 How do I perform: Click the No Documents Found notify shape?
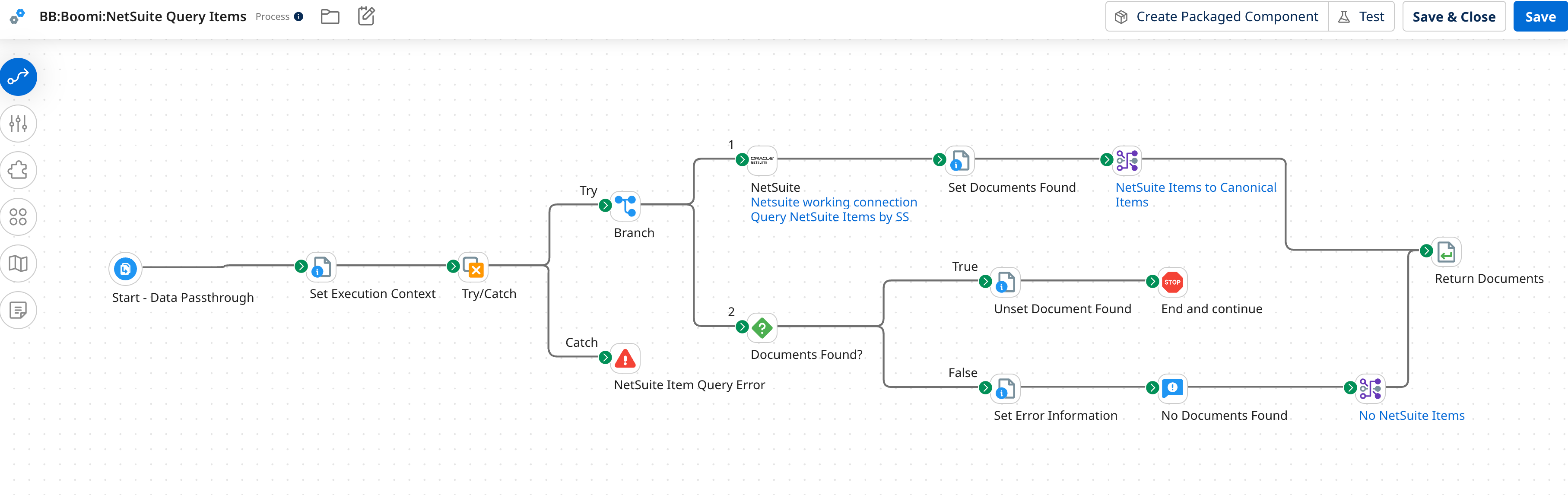pyautogui.click(x=1172, y=388)
